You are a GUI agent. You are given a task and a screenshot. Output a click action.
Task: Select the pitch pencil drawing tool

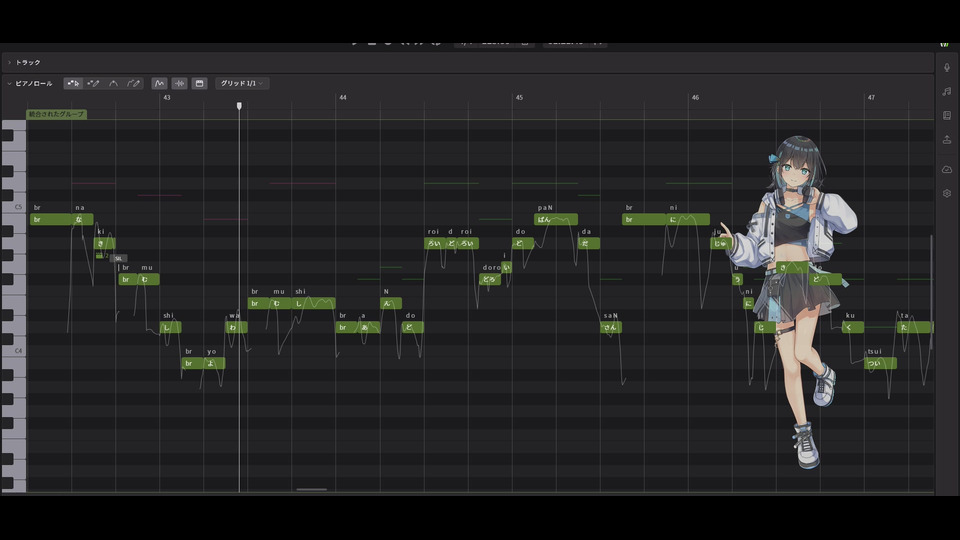pyautogui.click(x=133, y=83)
